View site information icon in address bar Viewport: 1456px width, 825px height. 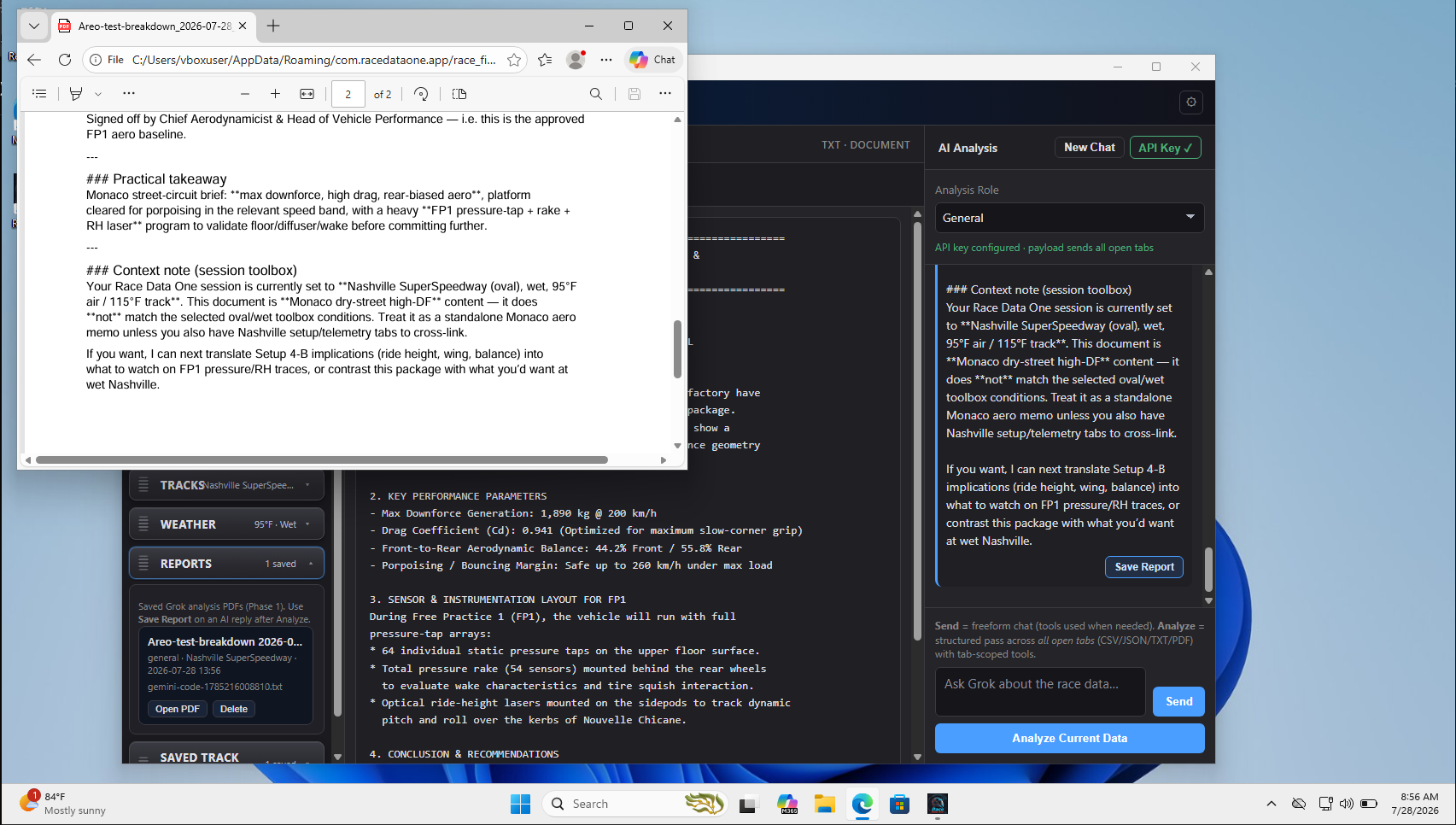click(96, 60)
